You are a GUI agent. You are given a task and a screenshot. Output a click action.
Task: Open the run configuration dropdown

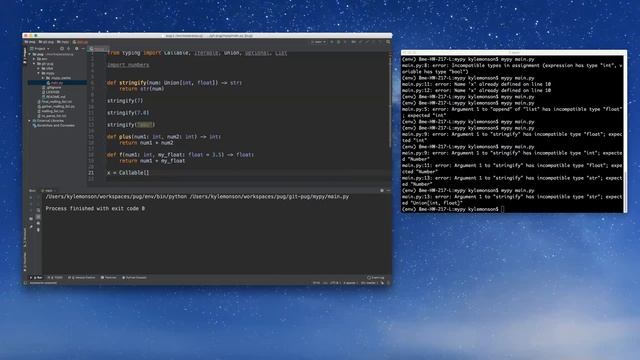318,42
